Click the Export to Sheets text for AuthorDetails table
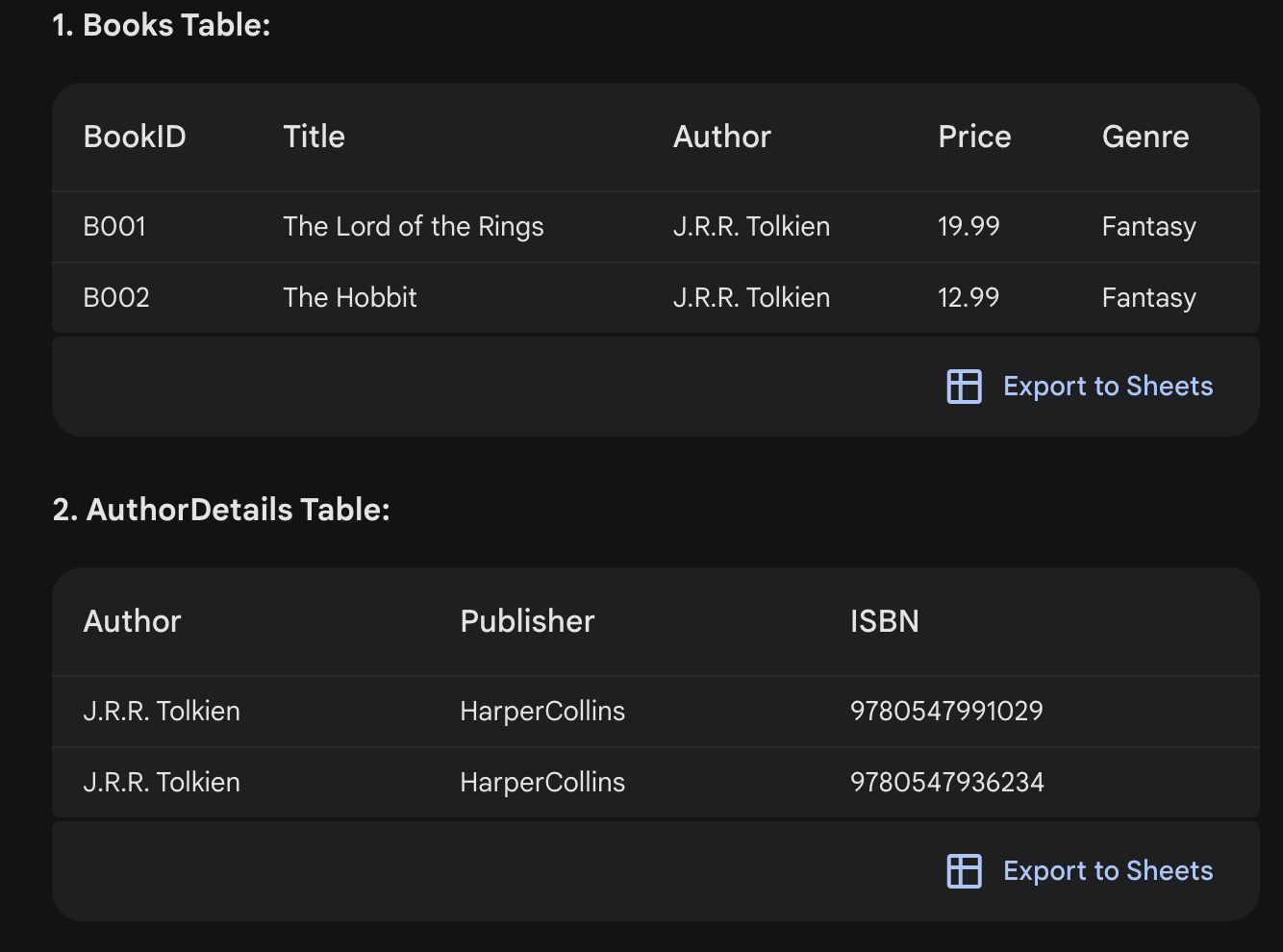This screenshot has width=1283, height=952. tap(1107, 871)
